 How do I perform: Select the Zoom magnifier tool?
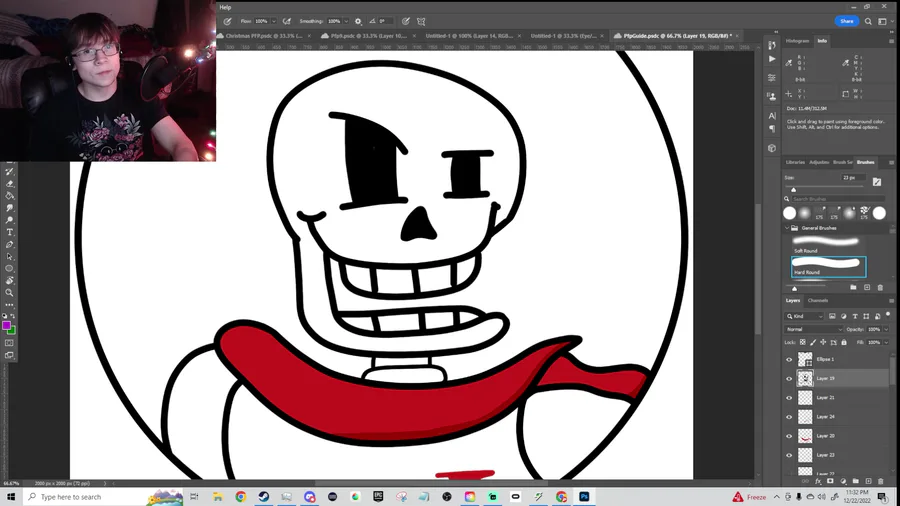tap(10, 293)
